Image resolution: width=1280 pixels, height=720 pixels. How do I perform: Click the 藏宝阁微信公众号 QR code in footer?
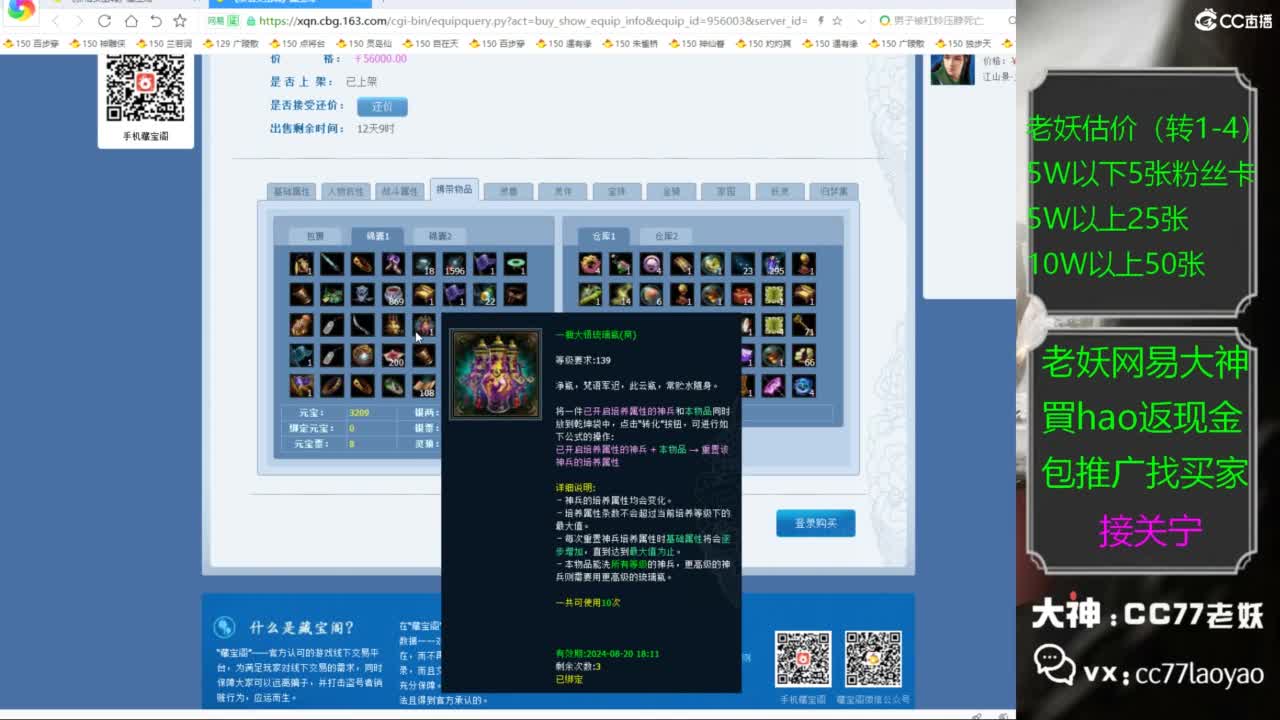click(x=873, y=659)
